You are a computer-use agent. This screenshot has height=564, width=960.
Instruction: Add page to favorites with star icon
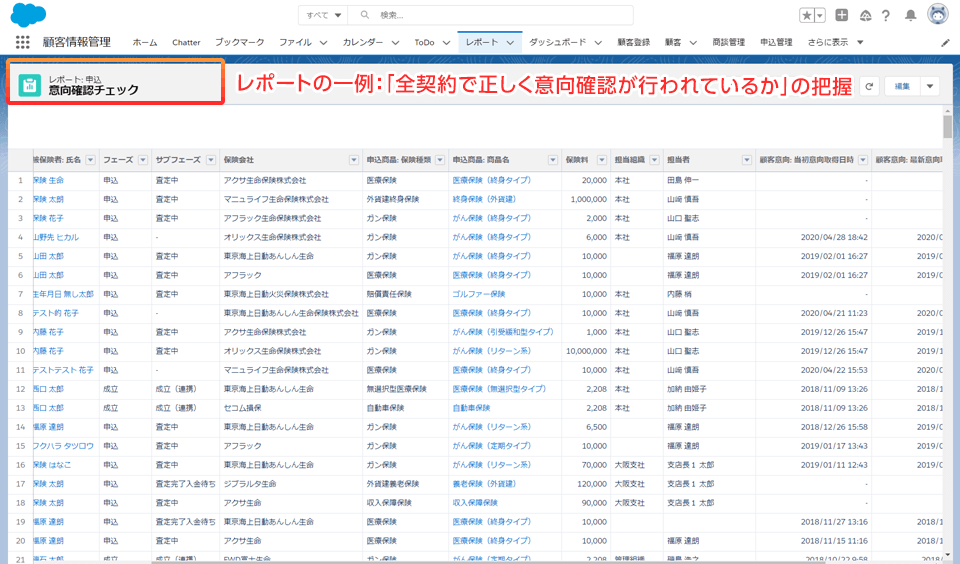[806, 15]
